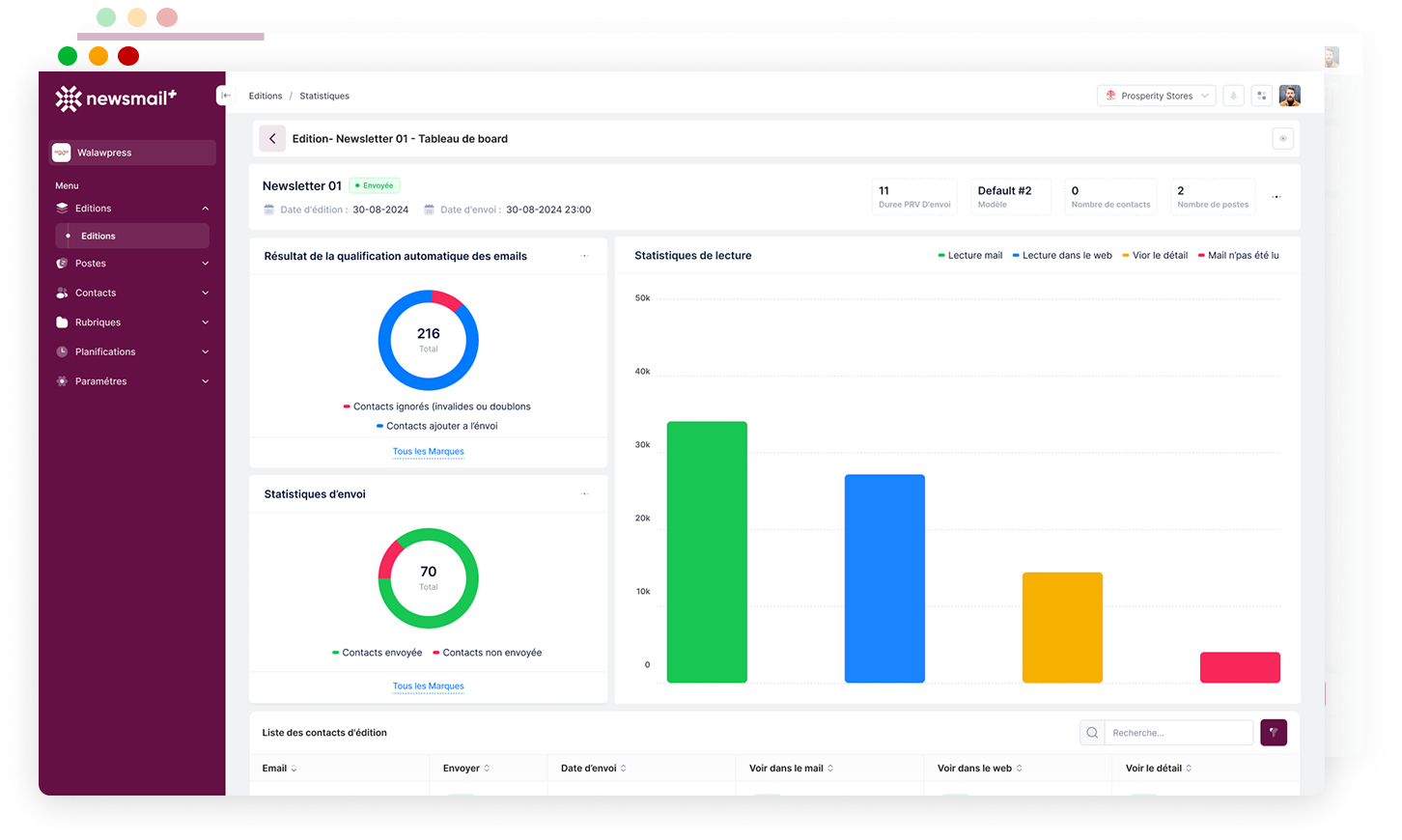Image resolution: width=1402 pixels, height=840 pixels.
Task: Click the blue Lecture dans le web bar
Action: click(x=884, y=578)
